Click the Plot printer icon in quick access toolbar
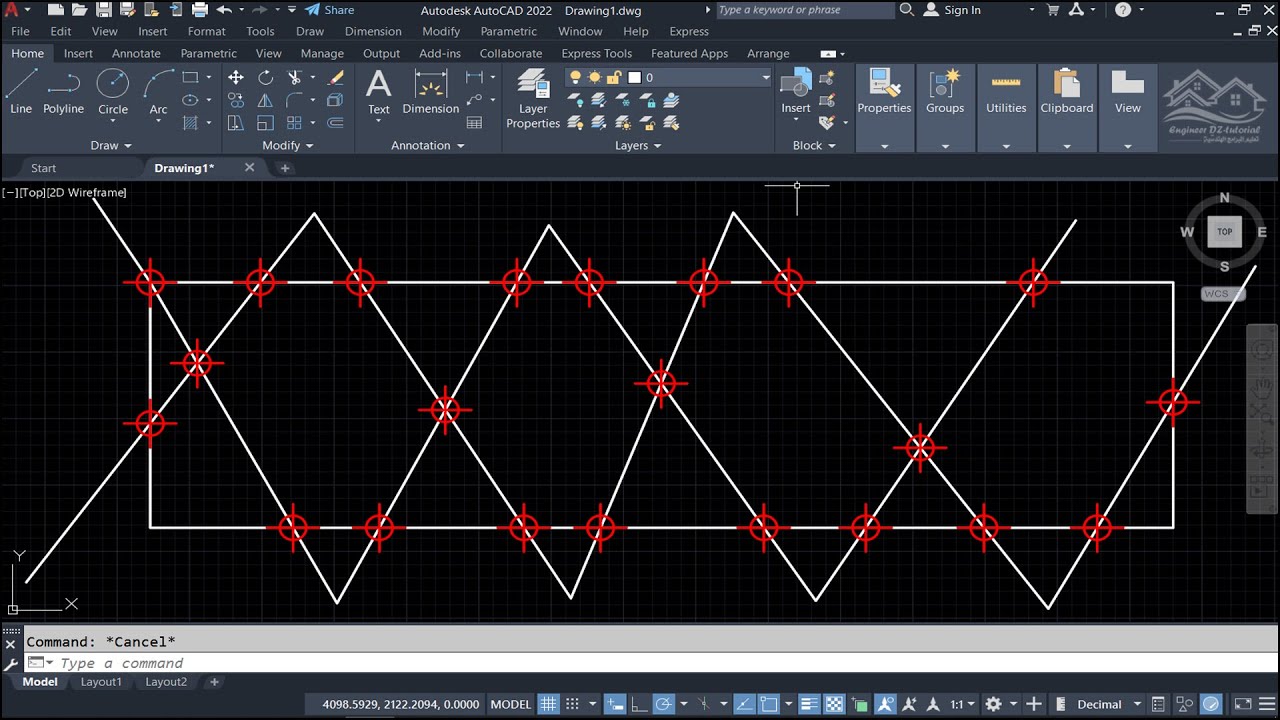 (200, 10)
